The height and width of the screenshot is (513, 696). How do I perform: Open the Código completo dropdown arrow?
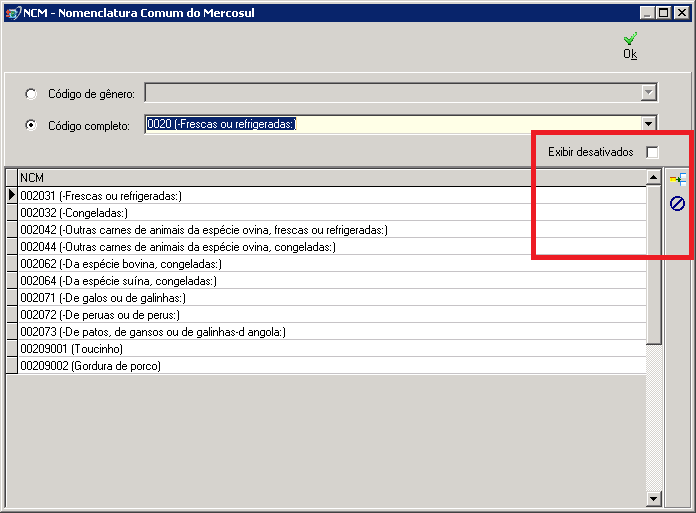tap(649, 124)
